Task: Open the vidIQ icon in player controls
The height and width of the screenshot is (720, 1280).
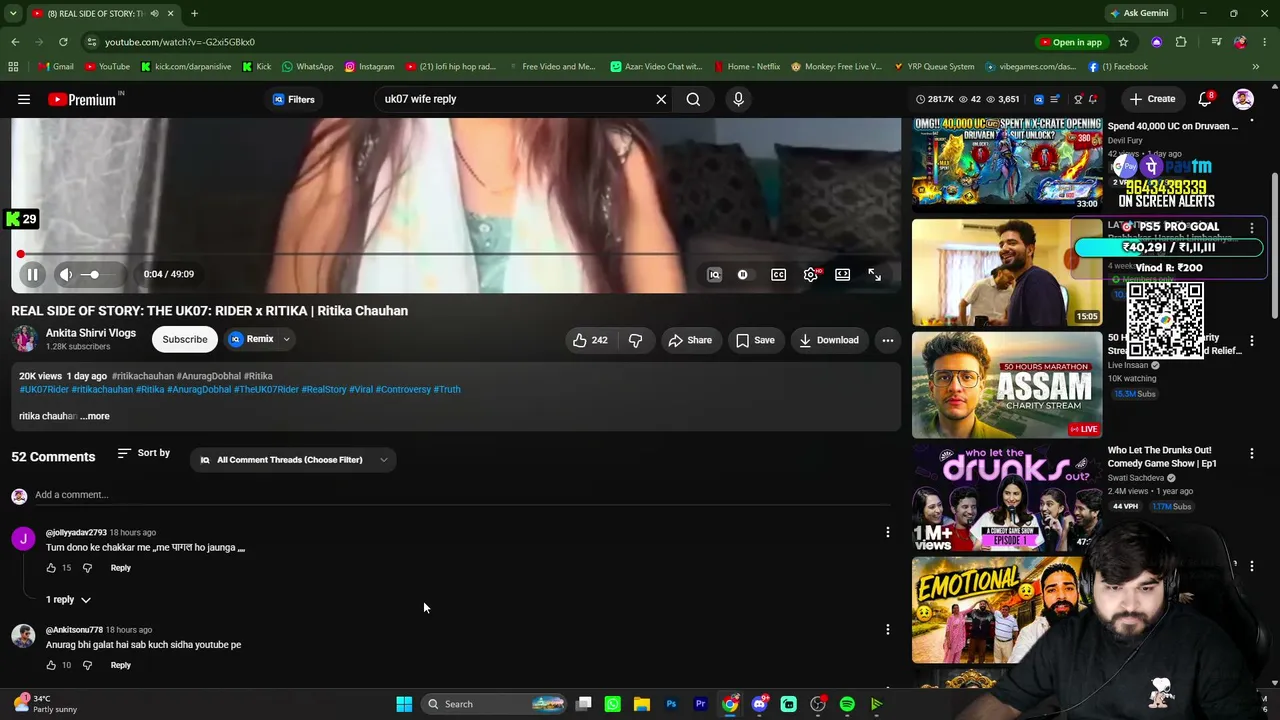Action: coord(714,275)
